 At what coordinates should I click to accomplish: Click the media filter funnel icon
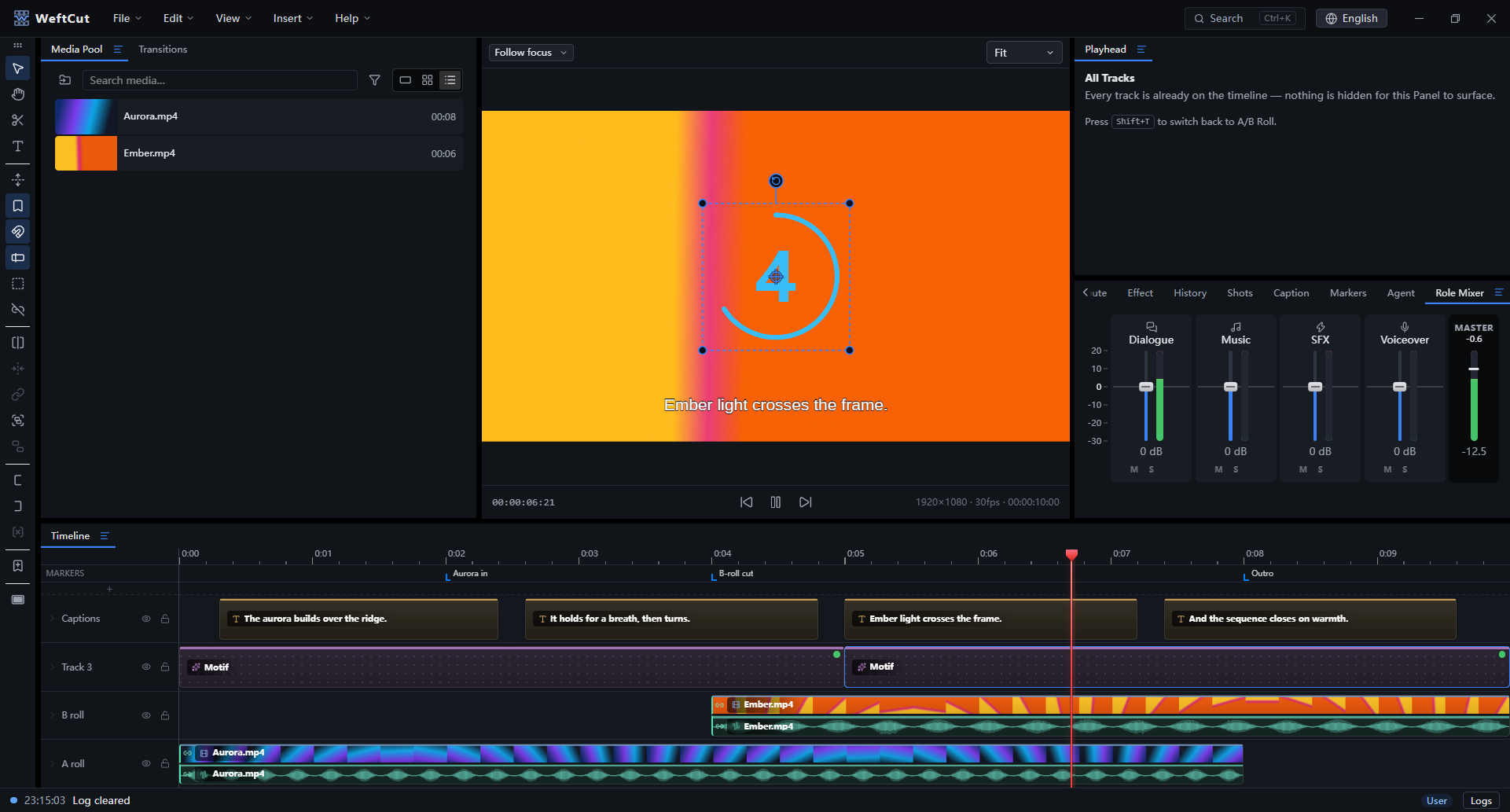[x=375, y=80]
